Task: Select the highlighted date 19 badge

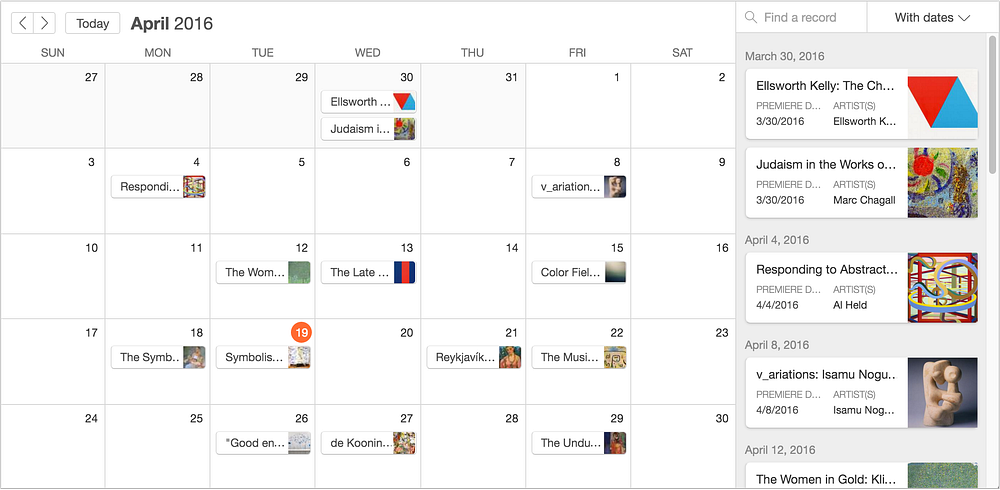Action: click(x=301, y=332)
